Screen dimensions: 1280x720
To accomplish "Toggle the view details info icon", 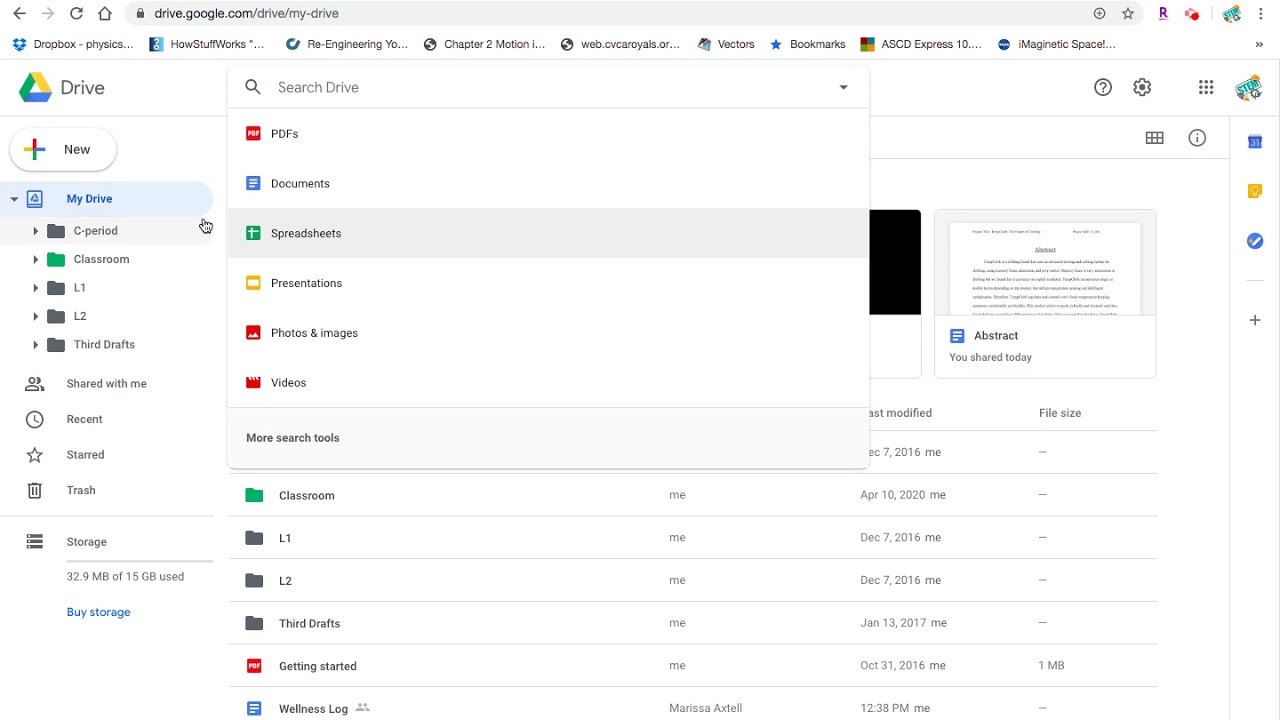I will click(x=1197, y=138).
